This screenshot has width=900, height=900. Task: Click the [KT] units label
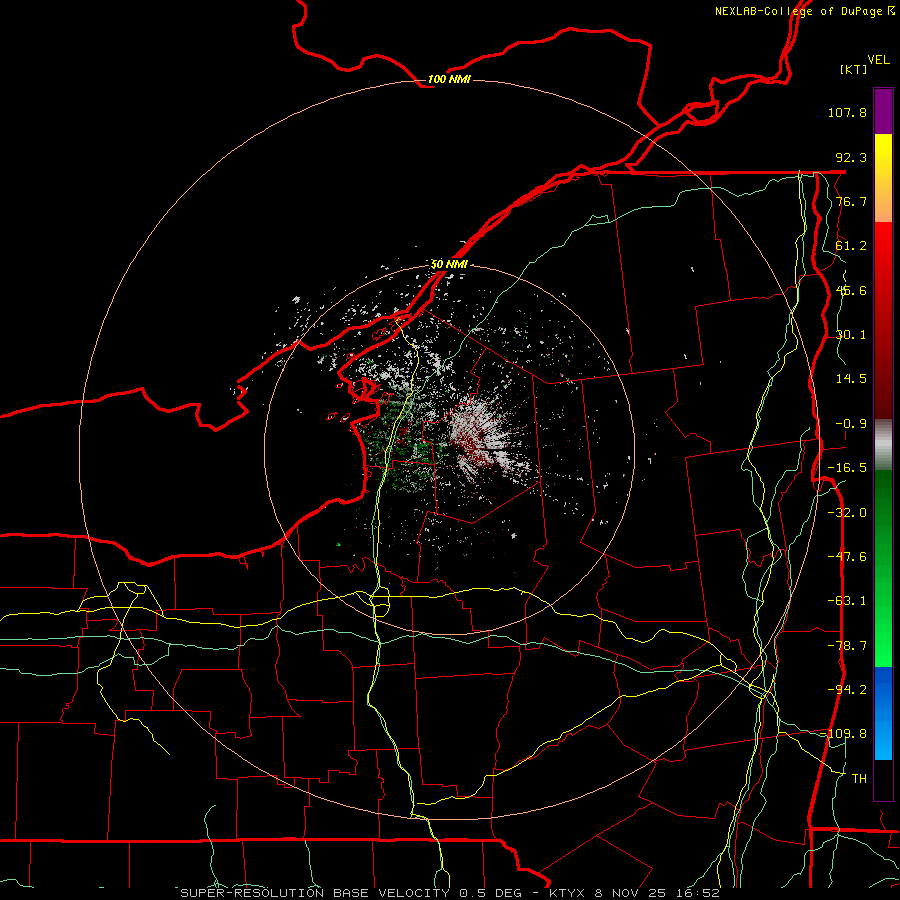pyautogui.click(x=854, y=69)
